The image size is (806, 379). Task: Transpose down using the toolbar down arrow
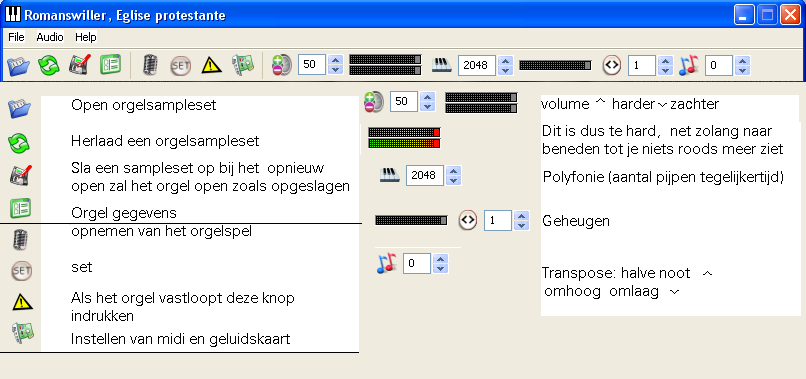[x=743, y=70]
